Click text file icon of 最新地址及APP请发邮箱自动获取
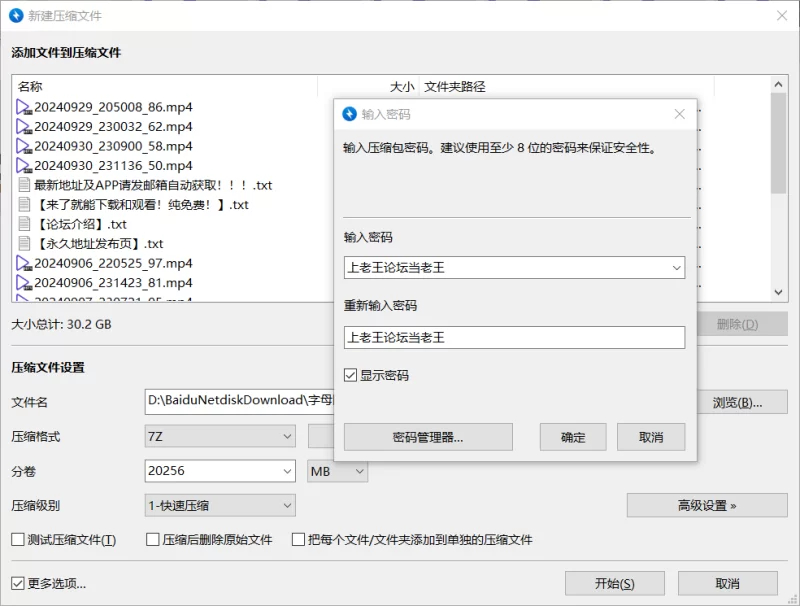The width and height of the screenshot is (800, 606). click(x=24, y=185)
